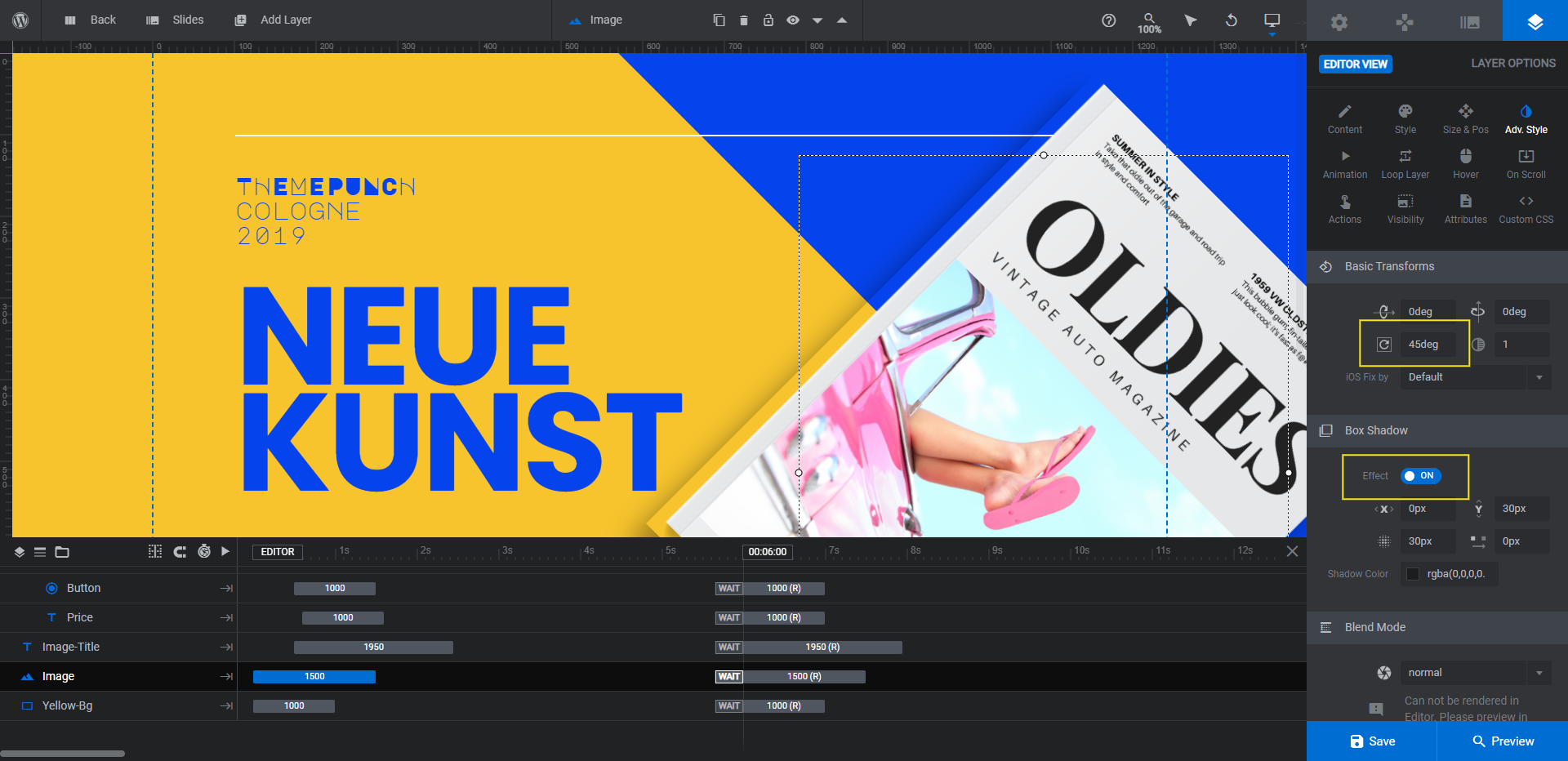Screen dimensions: 1568x761
Task: Click the timeline stopwatch speed icon
Action: pyautogui.click(x=204, y=551)
